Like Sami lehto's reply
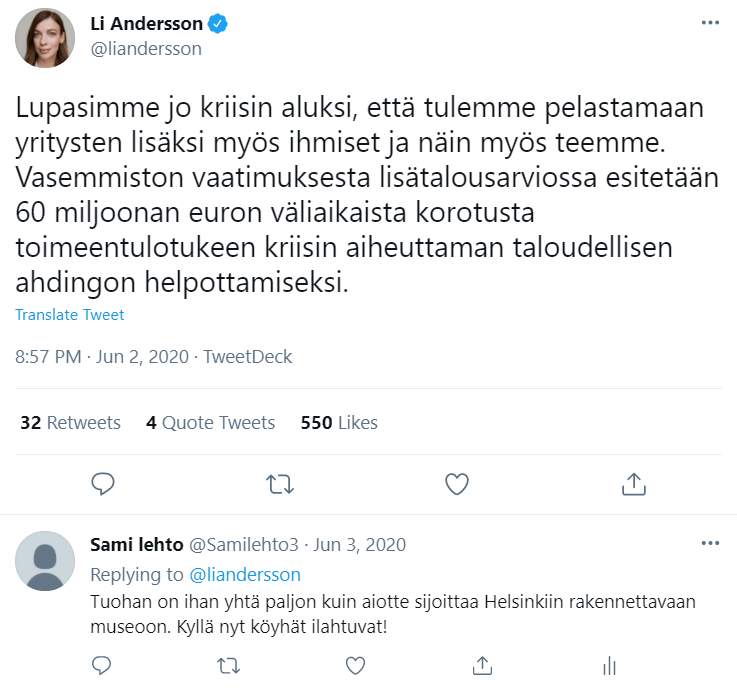 coord(355,665)
